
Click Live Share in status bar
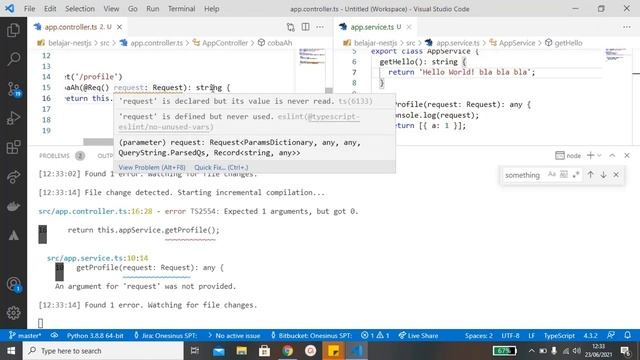[418, 336]
